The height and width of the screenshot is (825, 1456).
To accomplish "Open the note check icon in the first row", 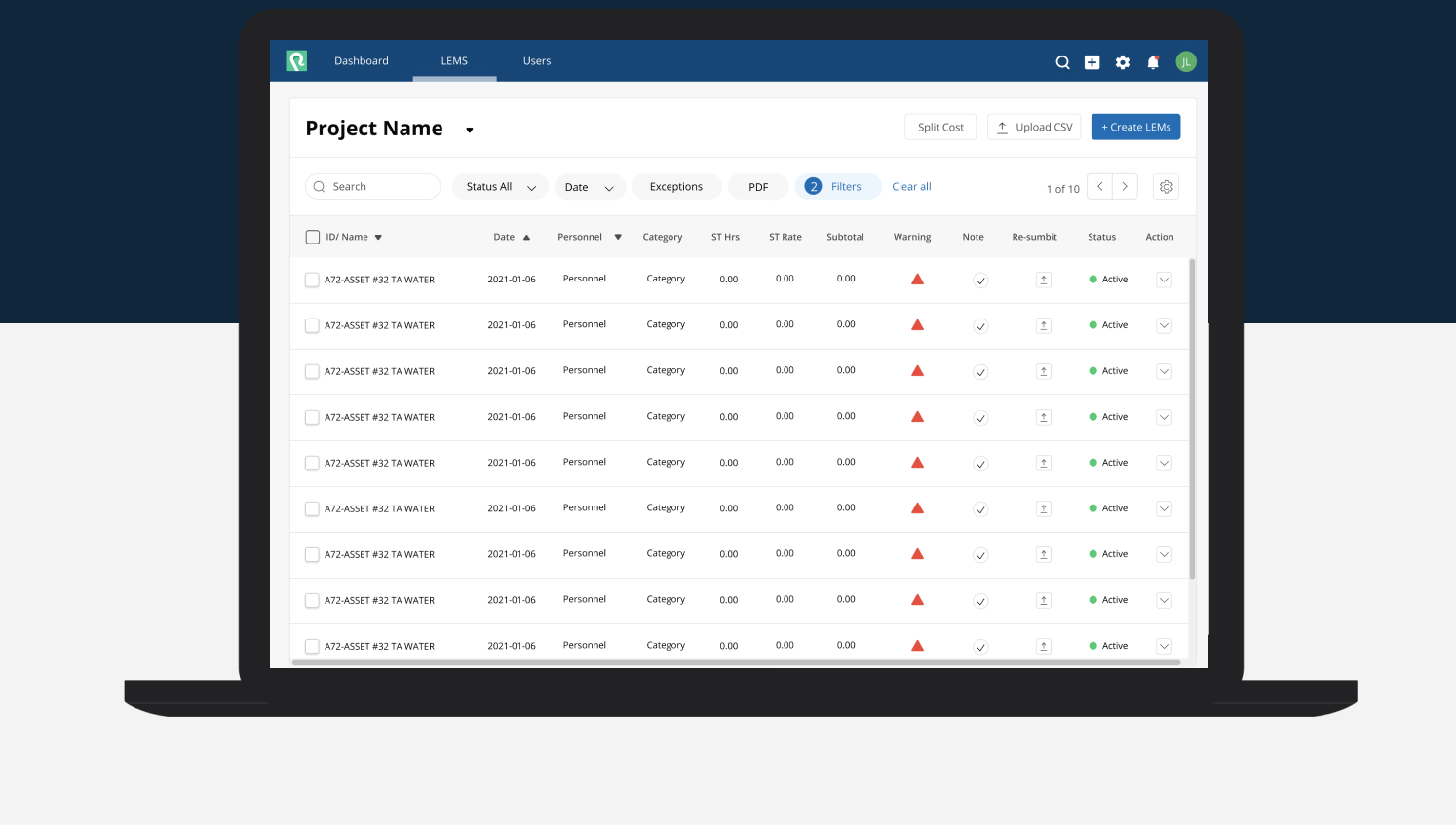I will click(981, 281).
